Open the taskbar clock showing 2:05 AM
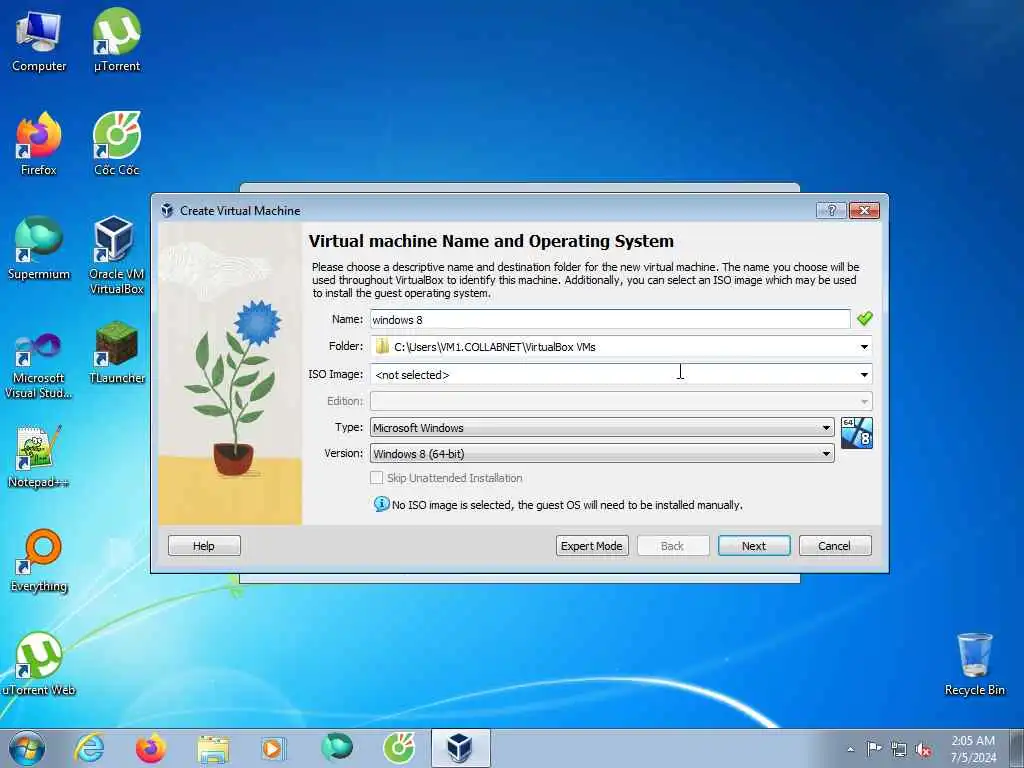The image size is (1024, 768). (973, 749)
